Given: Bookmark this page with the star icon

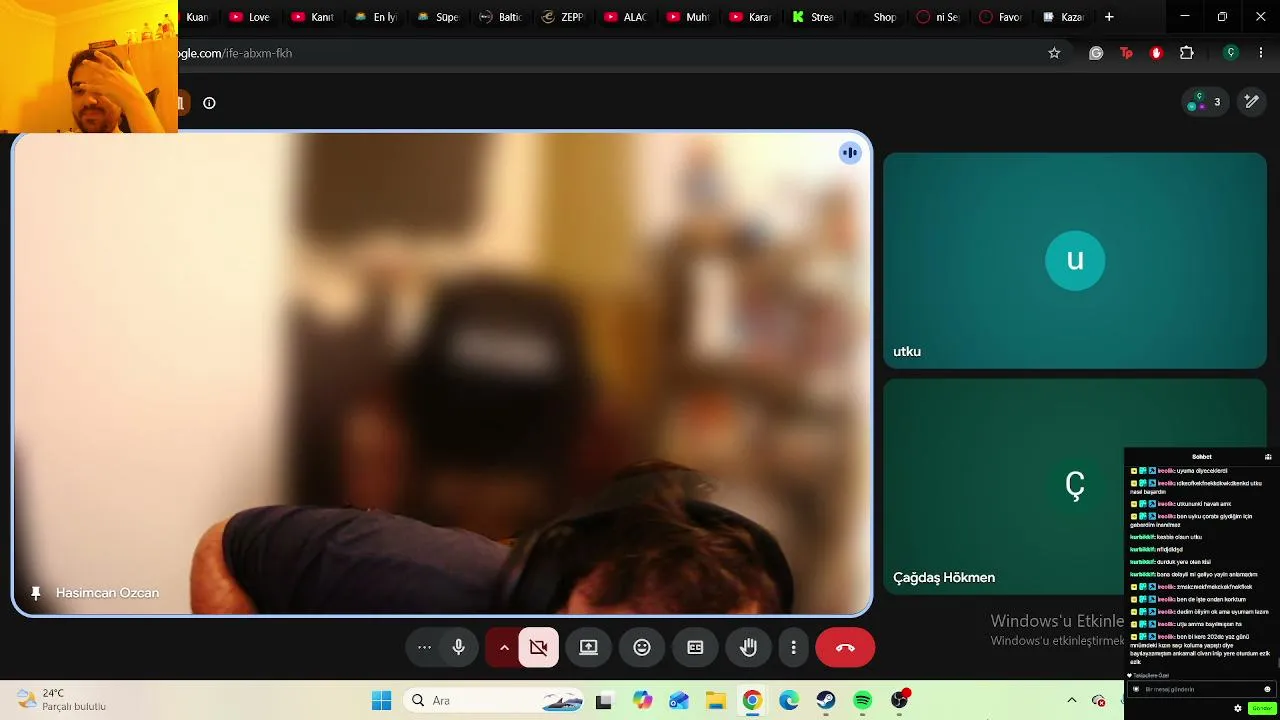Looking at the screenshot, I should pos(1054,53).
